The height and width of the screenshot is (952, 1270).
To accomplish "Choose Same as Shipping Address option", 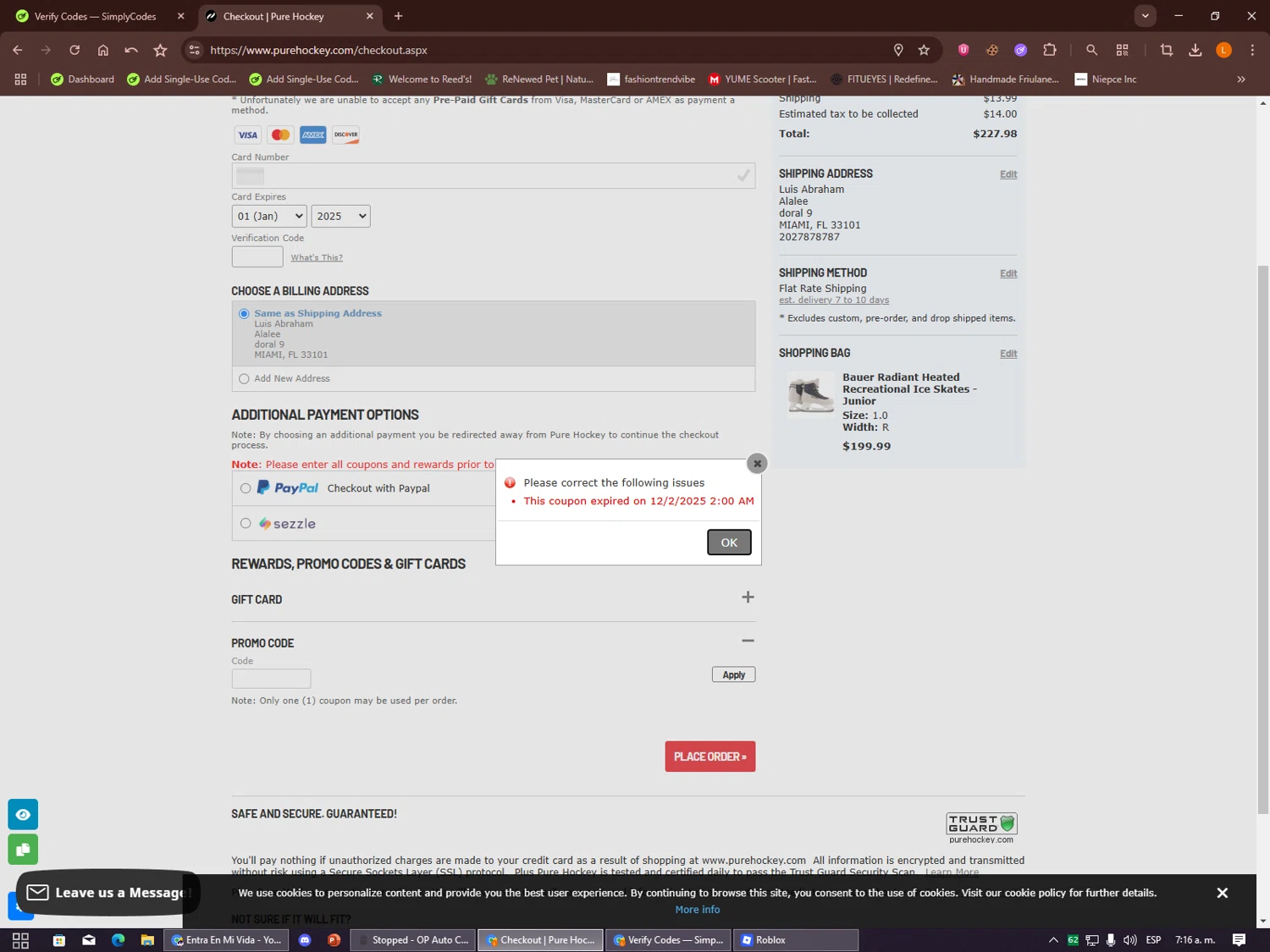I will [x=244, y=314].
